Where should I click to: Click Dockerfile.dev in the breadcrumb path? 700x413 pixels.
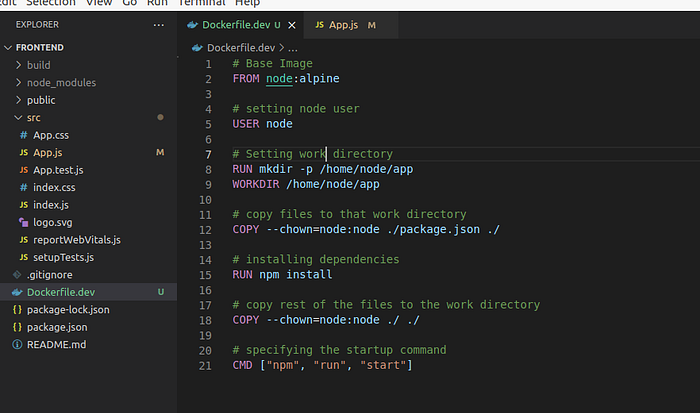tap(241, 48)
